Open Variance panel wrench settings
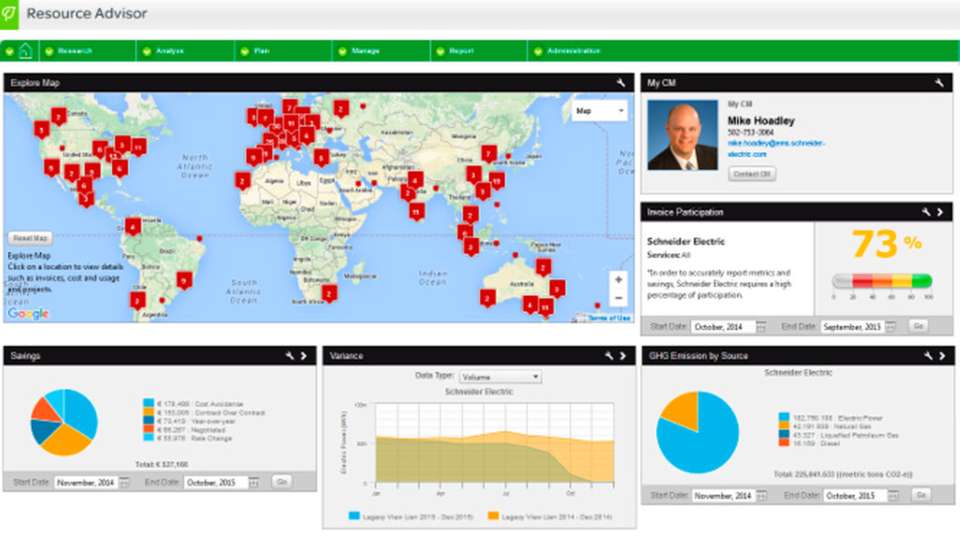This screenshot has width=960, height=540. [x=609, y=356]
